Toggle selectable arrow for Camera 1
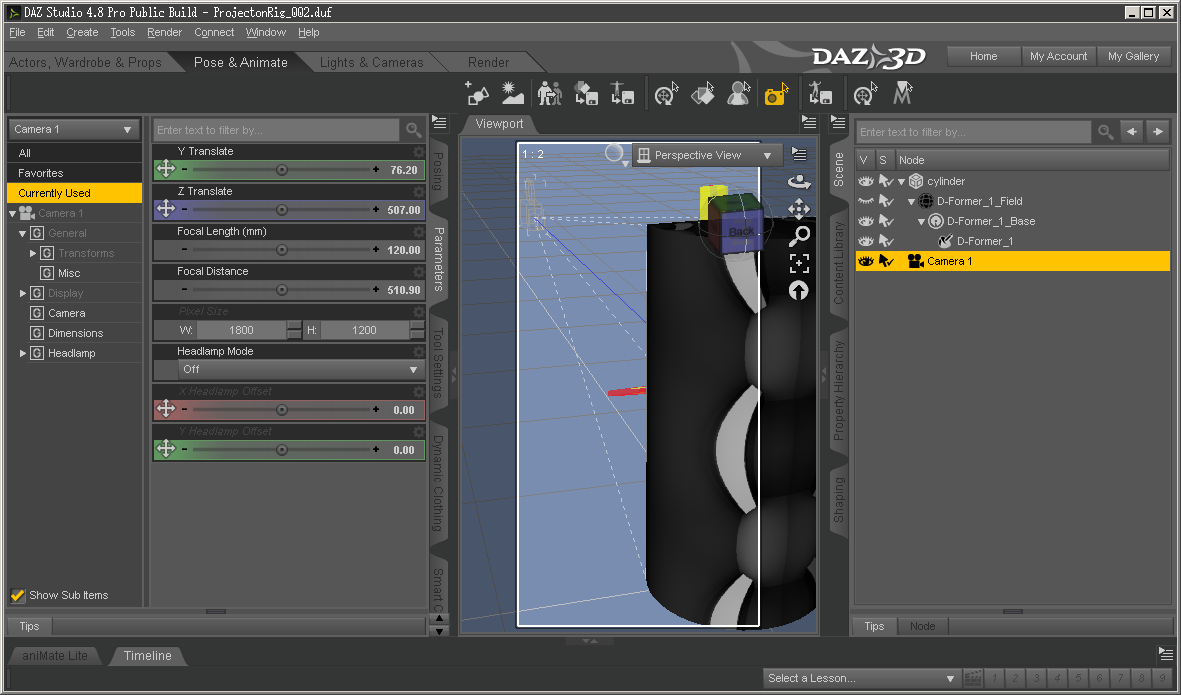1181x695 pixels. coord(887,261)
